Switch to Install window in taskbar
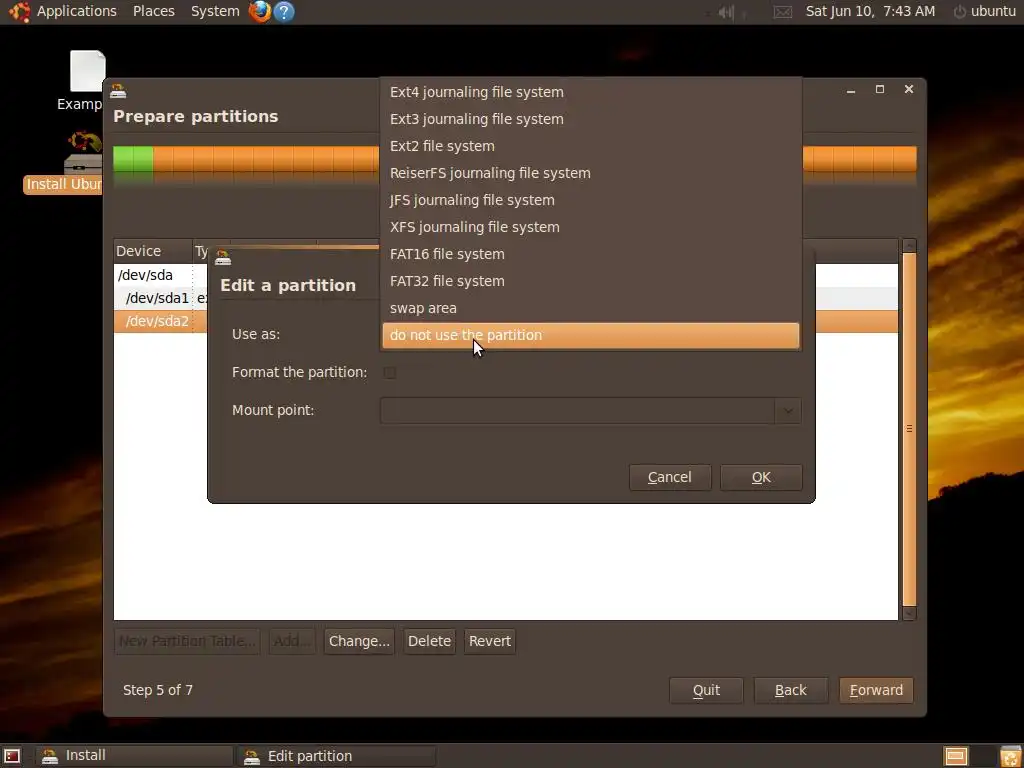The image size is (1024, 768). (135, 756)
